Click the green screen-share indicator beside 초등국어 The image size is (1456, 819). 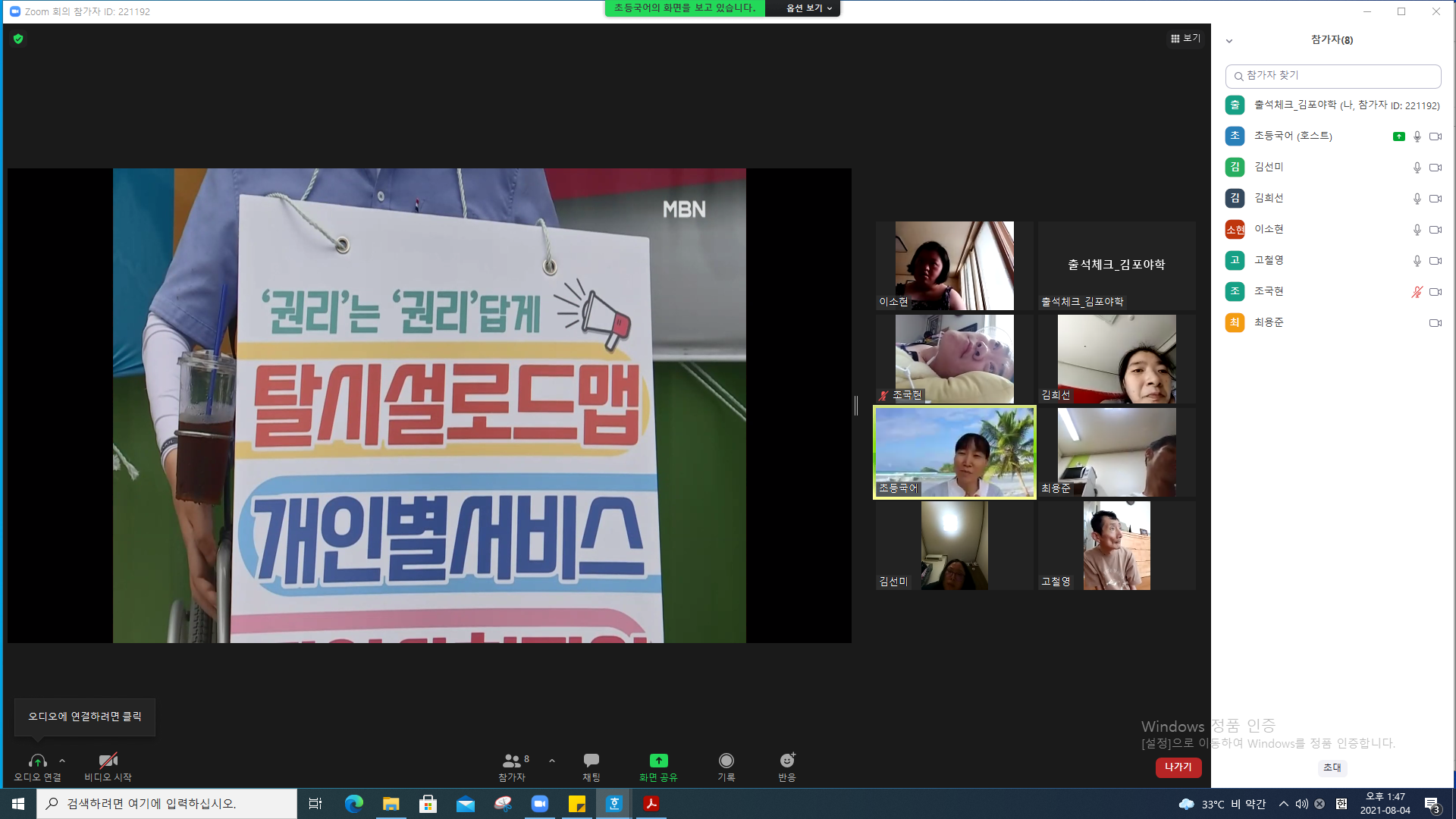click(1399, 136)
